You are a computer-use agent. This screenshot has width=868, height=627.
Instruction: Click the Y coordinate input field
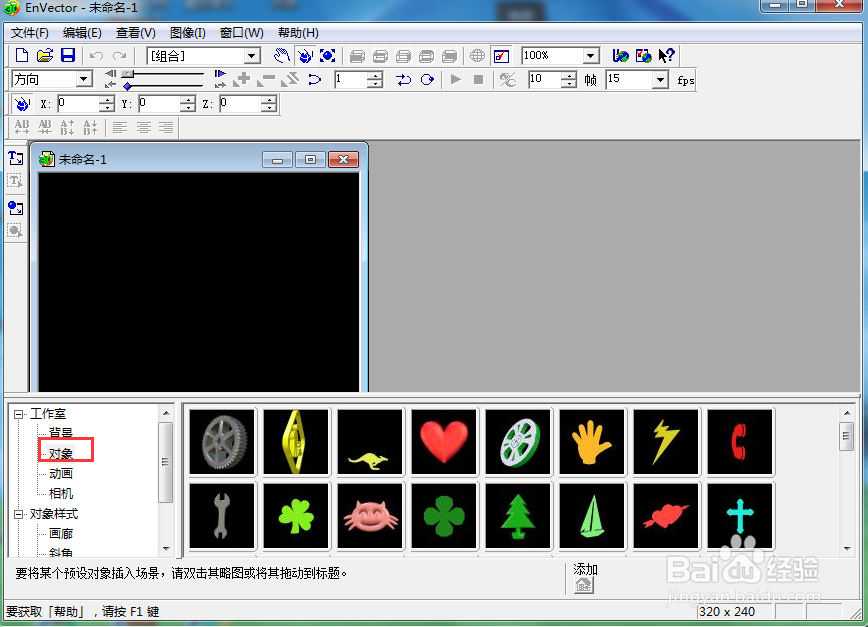click(x=159, y=103)
